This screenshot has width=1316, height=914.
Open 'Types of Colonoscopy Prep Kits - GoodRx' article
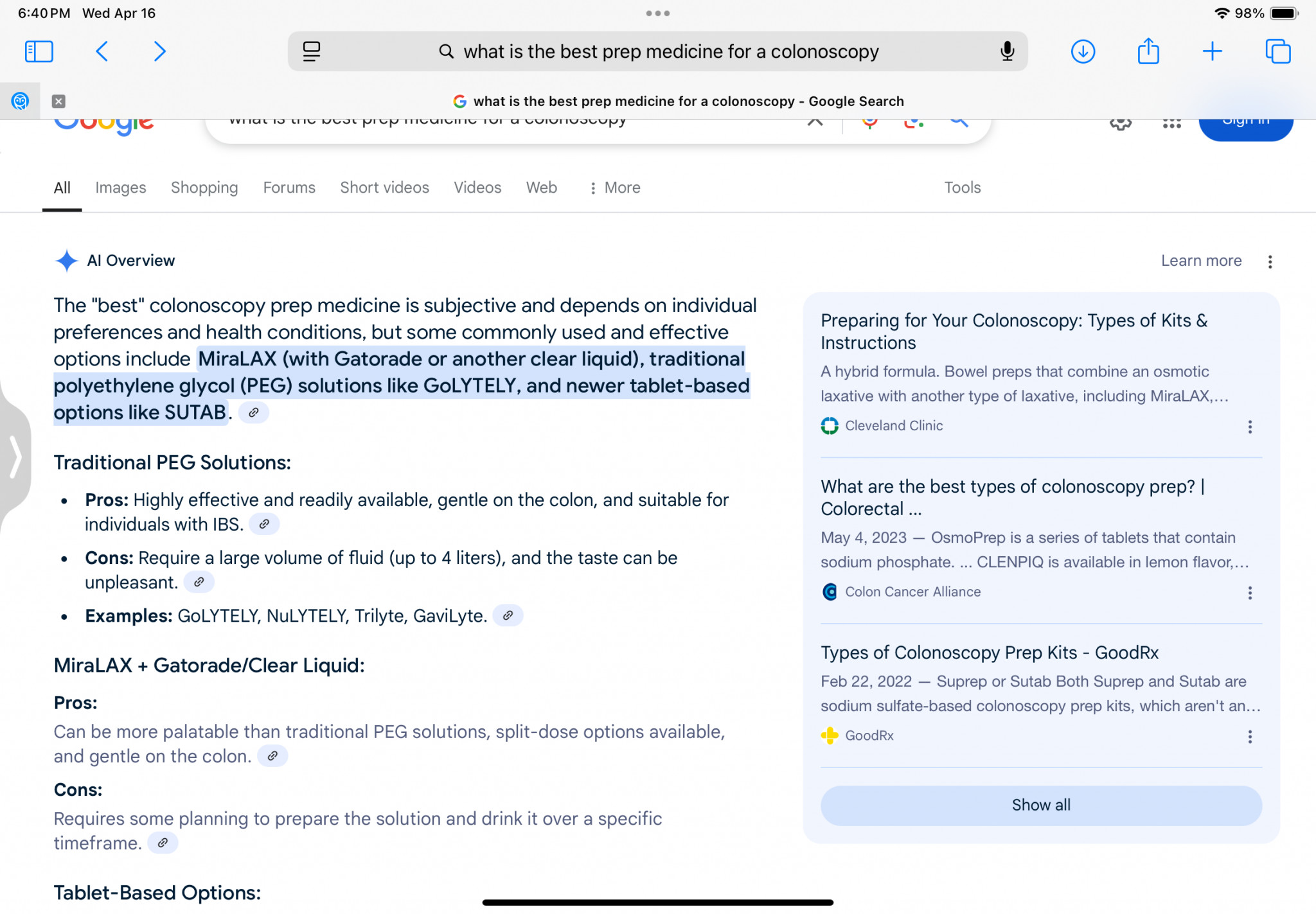click(990, 653)
